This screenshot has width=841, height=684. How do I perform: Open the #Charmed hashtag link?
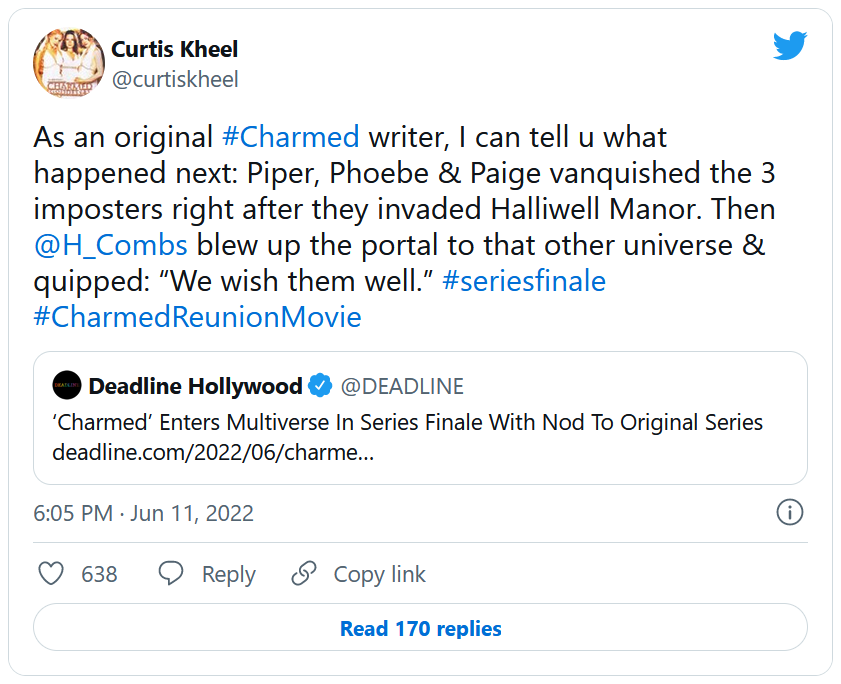pos(290,137)
